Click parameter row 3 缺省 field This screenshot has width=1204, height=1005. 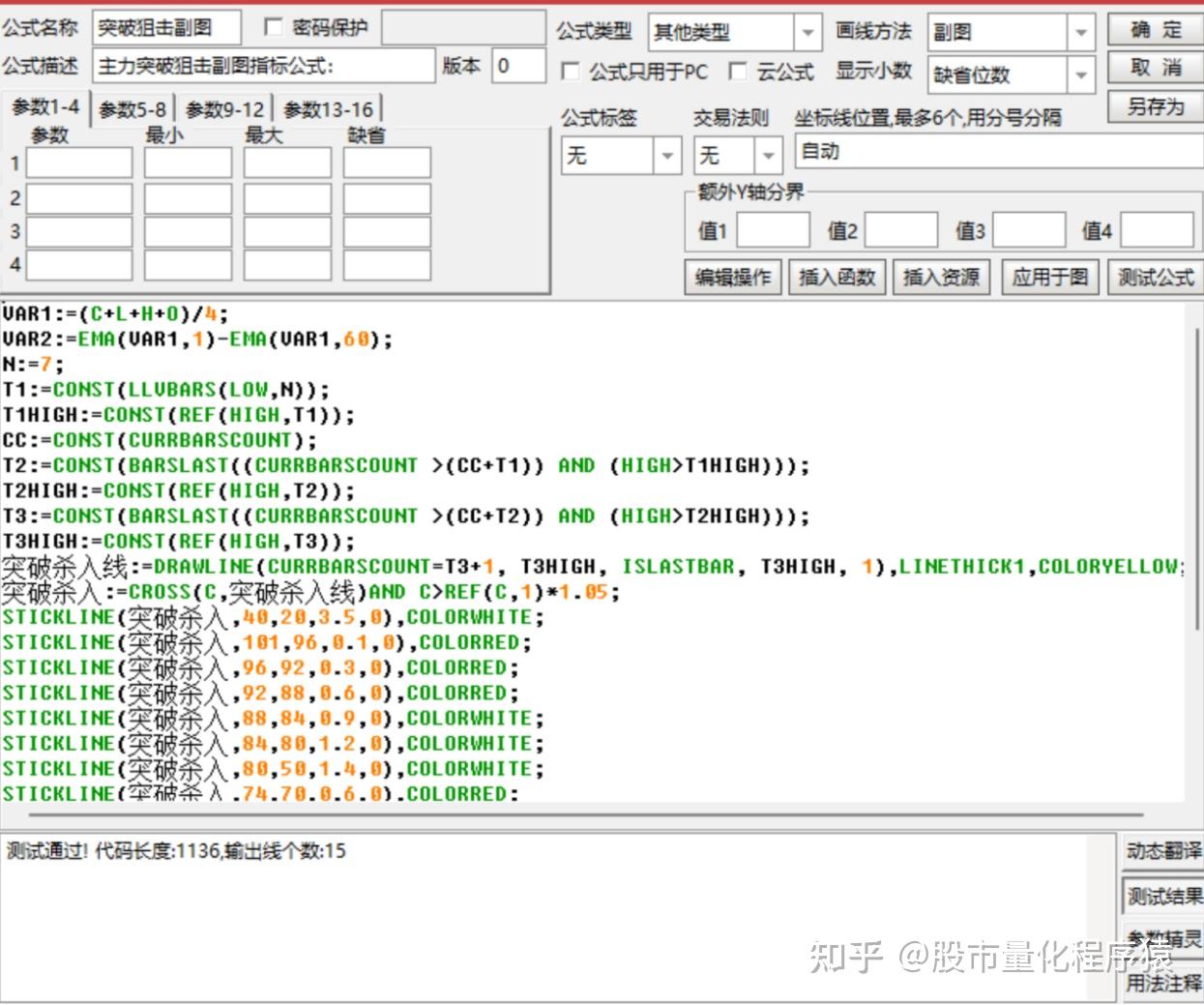point(387,232)
